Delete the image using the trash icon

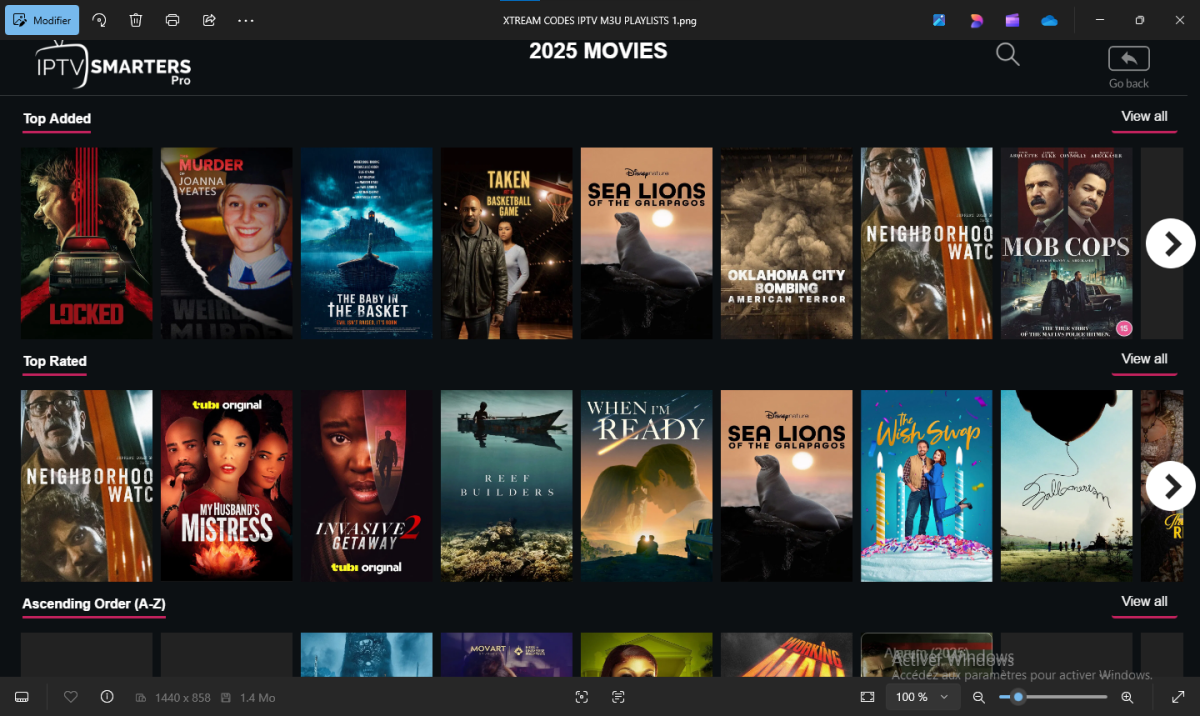click(x=136, y=20)
